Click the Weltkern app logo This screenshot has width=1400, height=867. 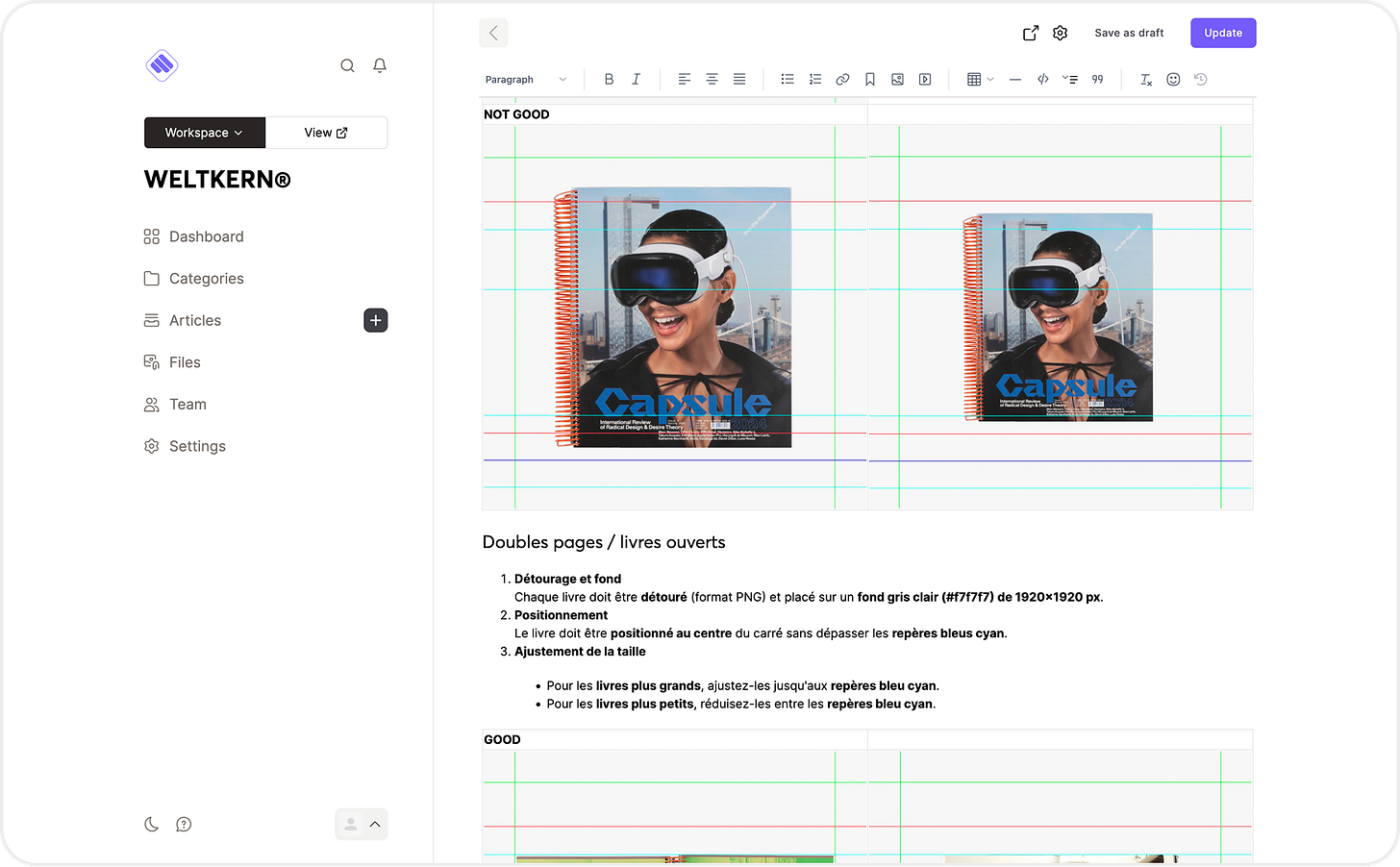coord(162,65)
